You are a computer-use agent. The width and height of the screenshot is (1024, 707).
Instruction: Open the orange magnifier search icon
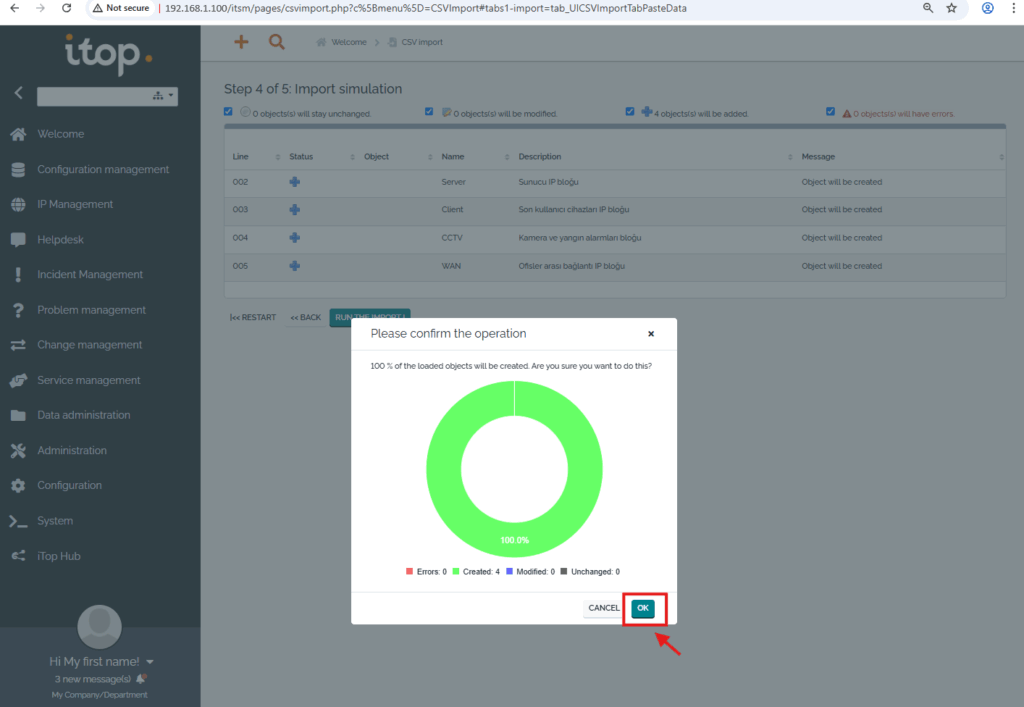pyautogui.click(x=276, y=42)
